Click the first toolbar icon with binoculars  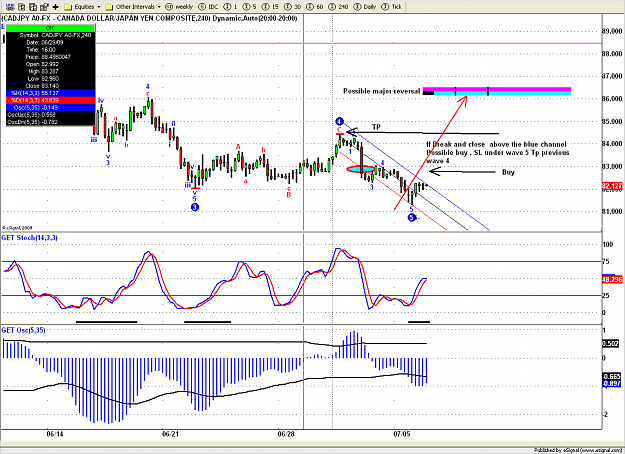[10, 7]
